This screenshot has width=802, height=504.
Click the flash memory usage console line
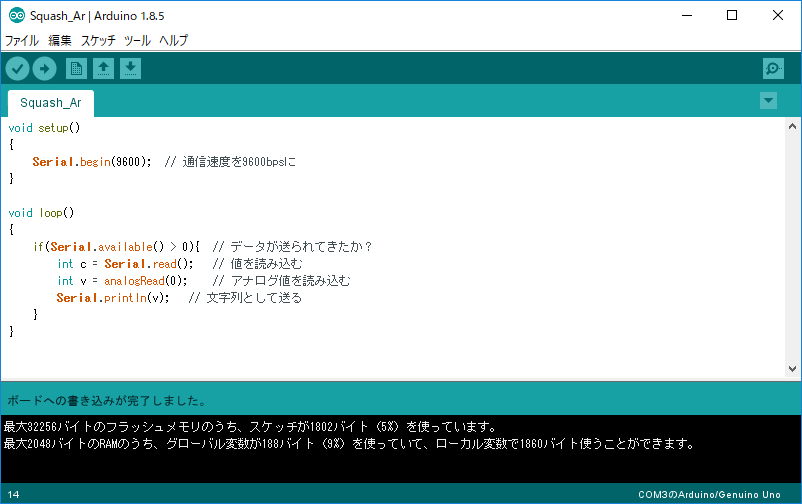pyautogui.click(x=250, y=426)
